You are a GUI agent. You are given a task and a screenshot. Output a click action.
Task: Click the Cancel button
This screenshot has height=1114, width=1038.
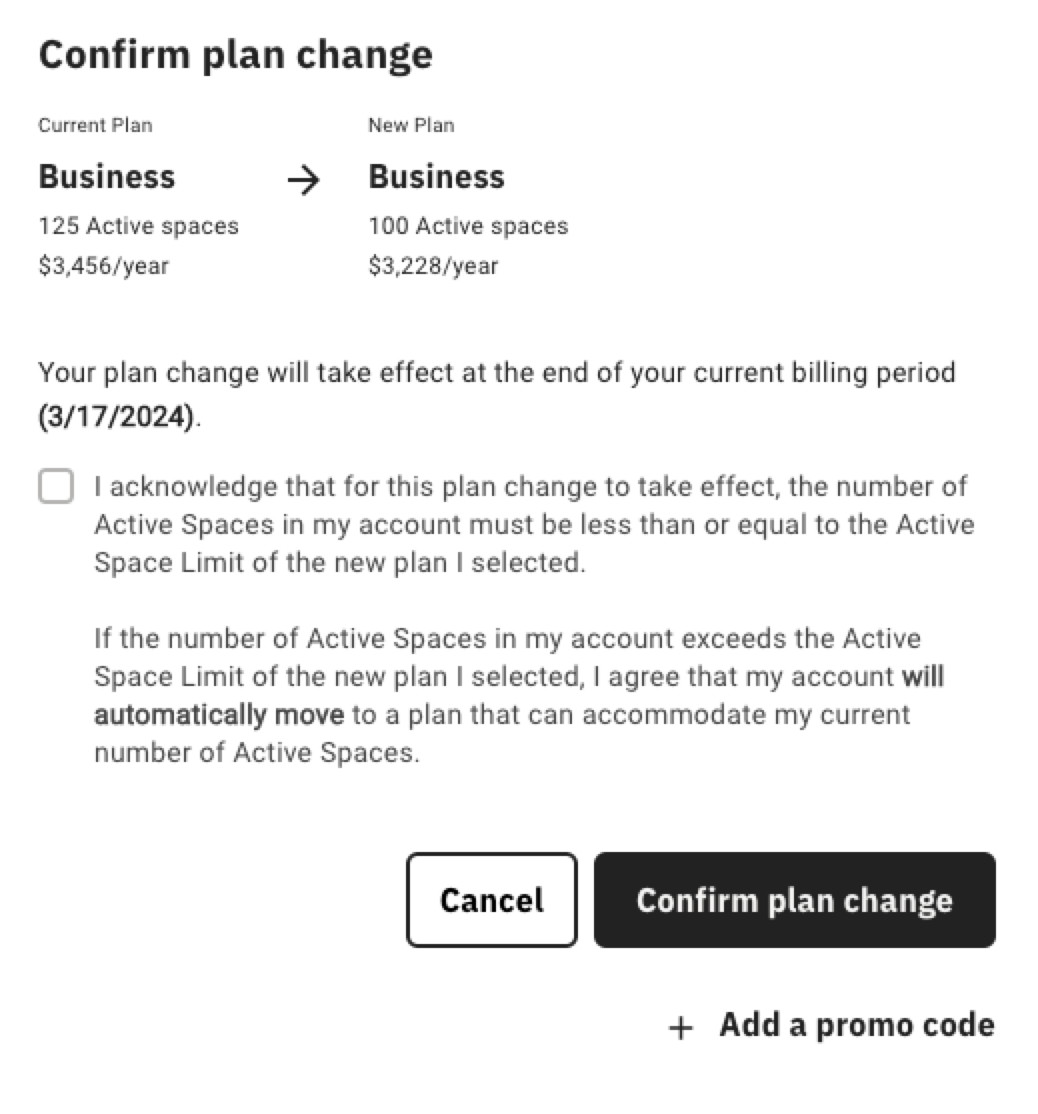click(x=492, y=900)
